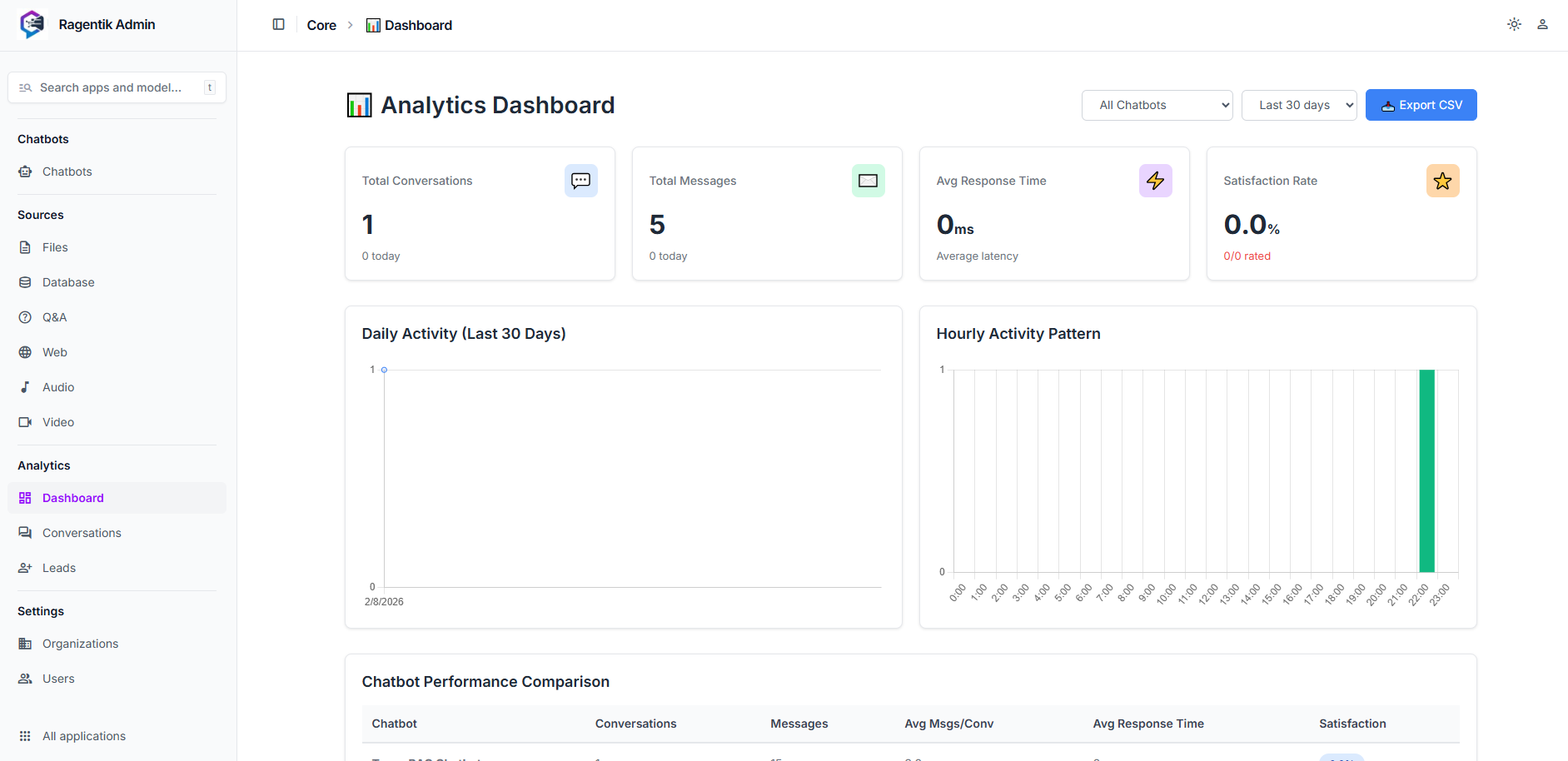
Task: Open the Leads page icon
Action: [25, 568]
